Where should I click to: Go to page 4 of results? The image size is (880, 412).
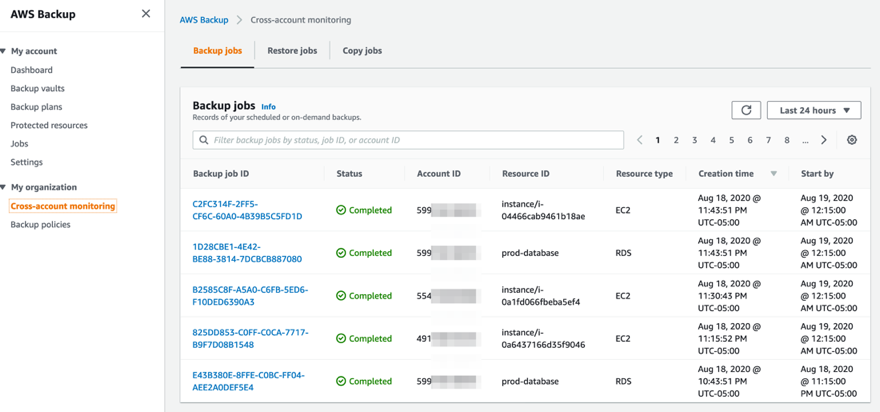713,140
